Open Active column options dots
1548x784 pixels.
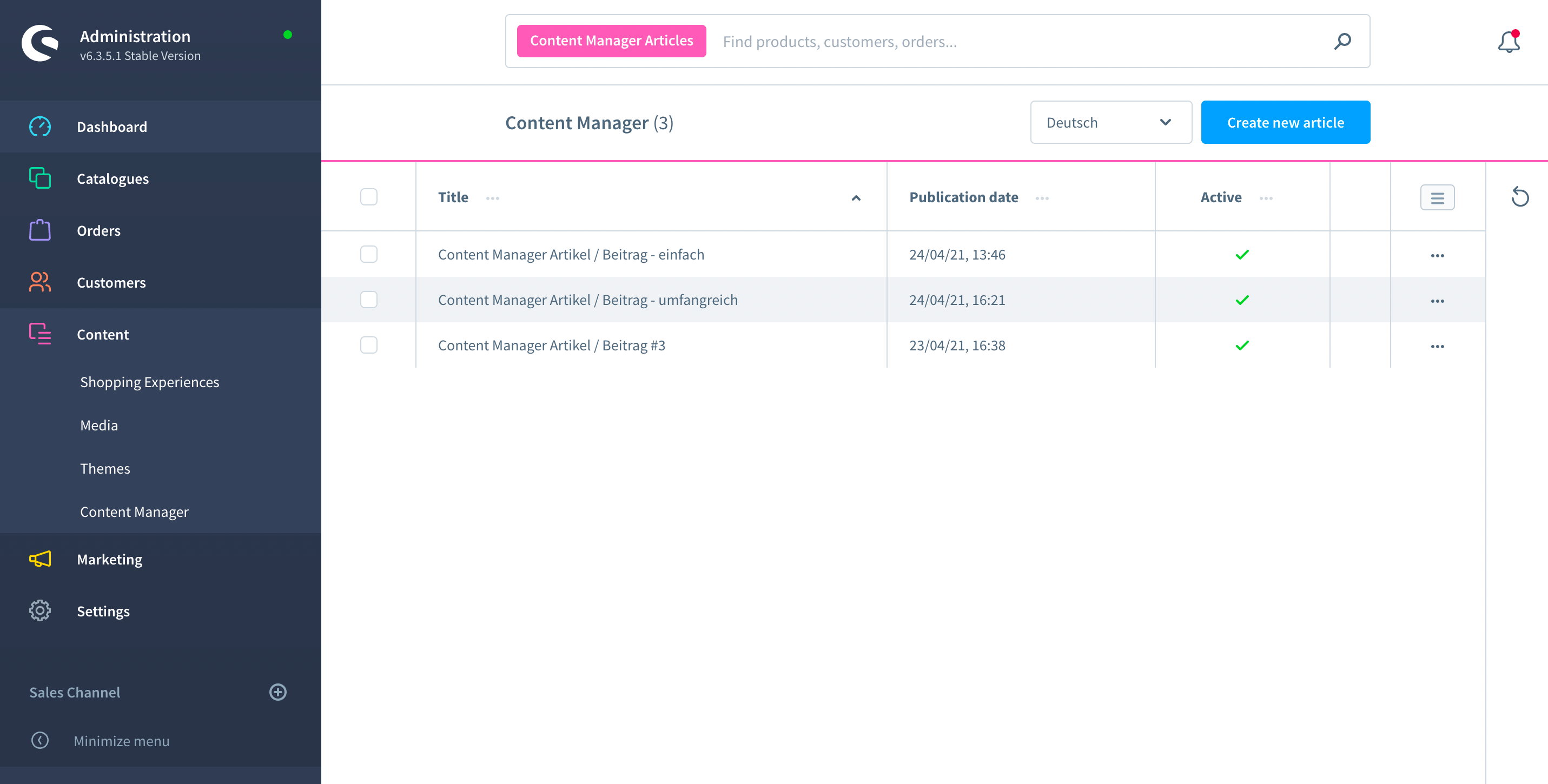[1266, 198]
